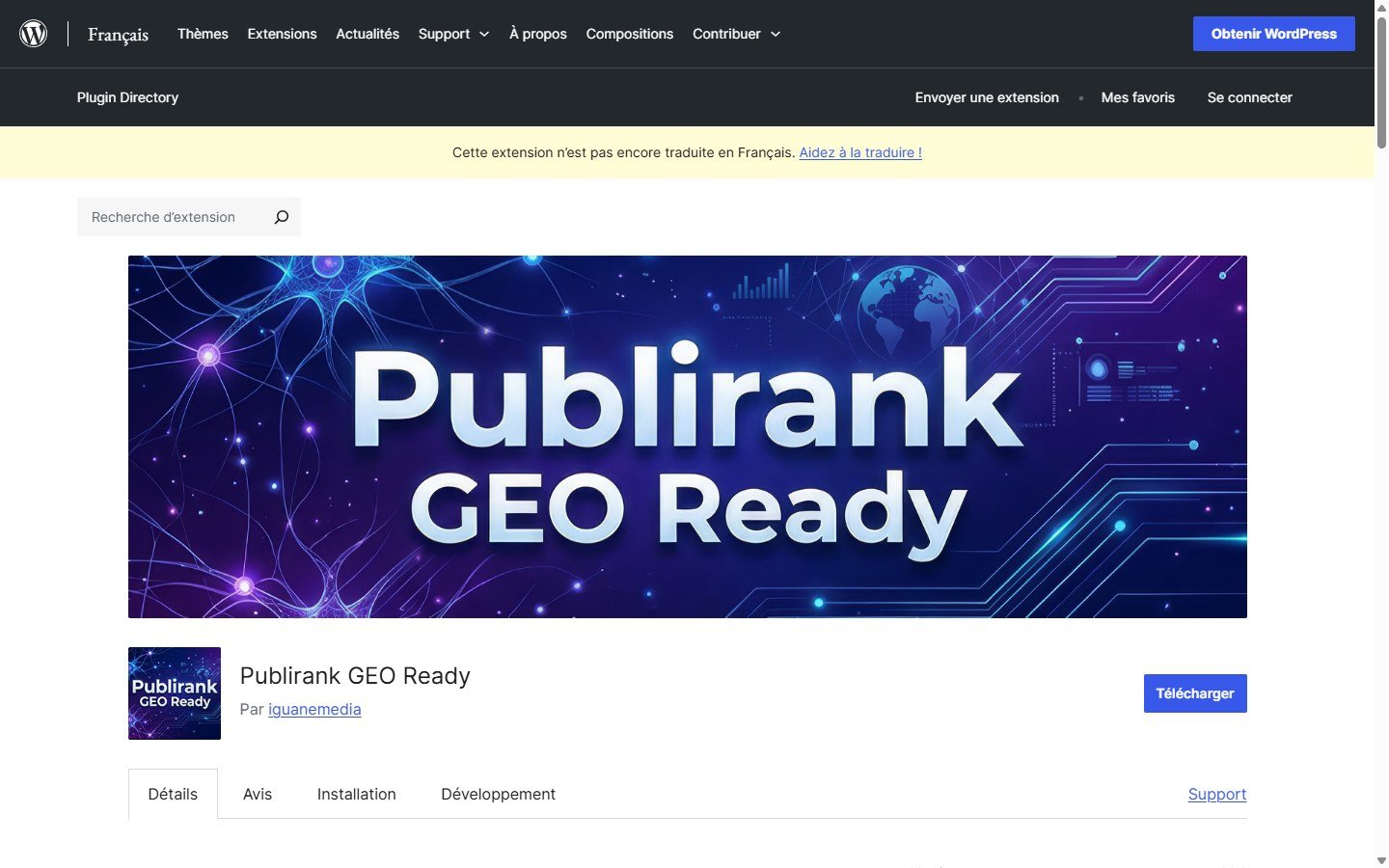Switch to the Développement tab
The width and height of the screenshot is (1389, 868).
(x=498, y=794)
